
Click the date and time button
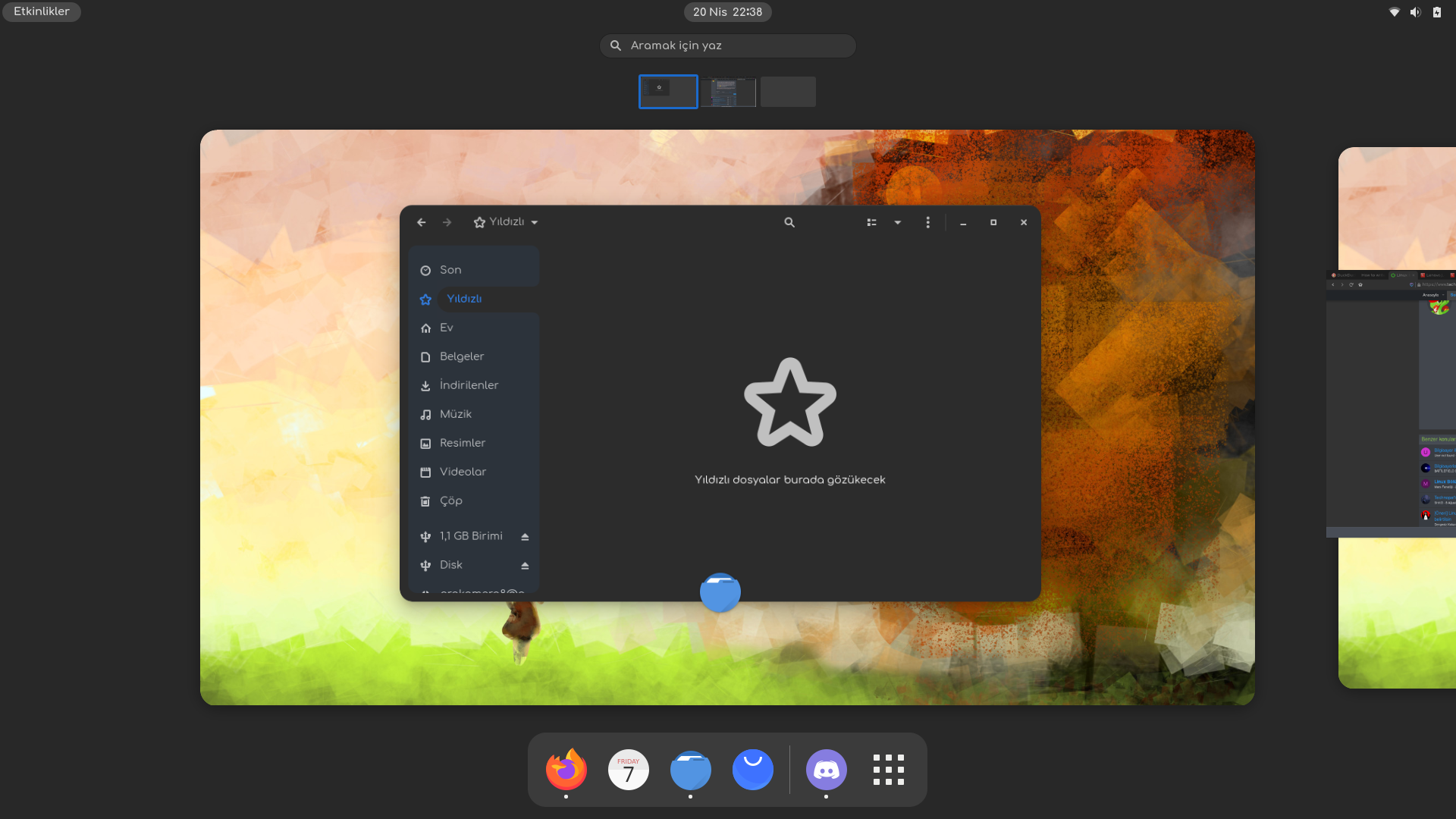(x=727, y=12)
